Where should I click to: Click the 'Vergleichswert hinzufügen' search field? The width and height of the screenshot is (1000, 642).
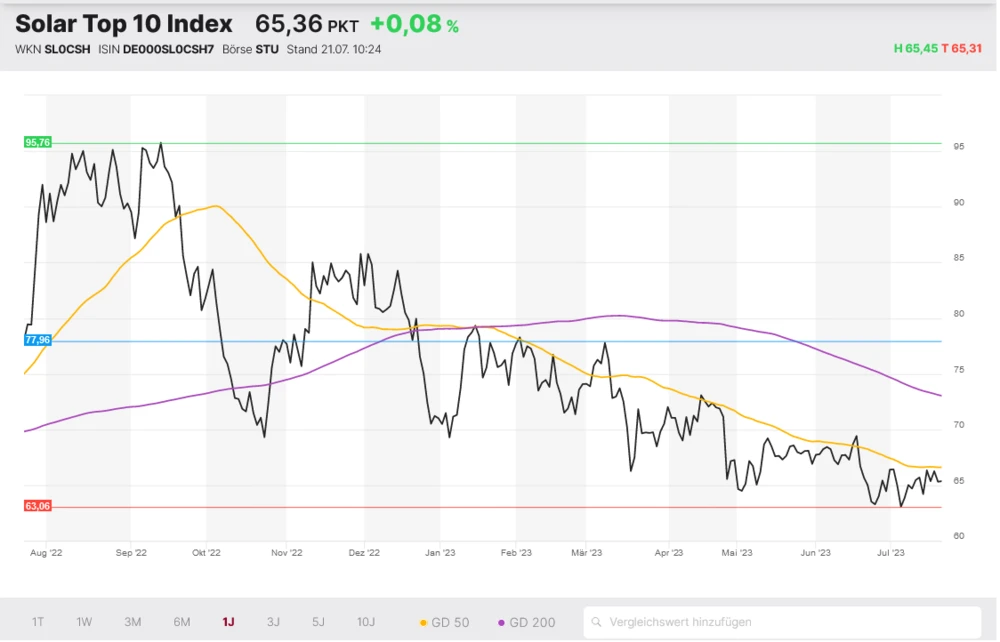790,622
